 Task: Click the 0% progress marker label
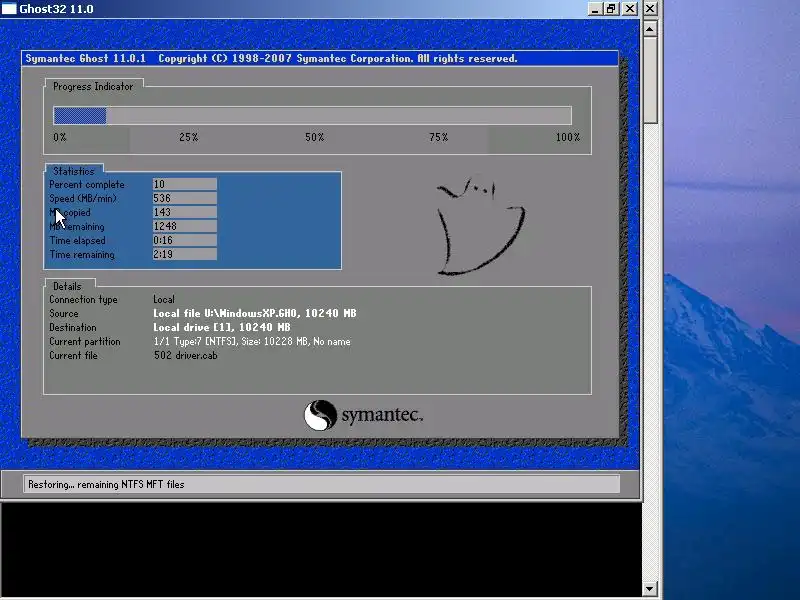tap(60, 137)
